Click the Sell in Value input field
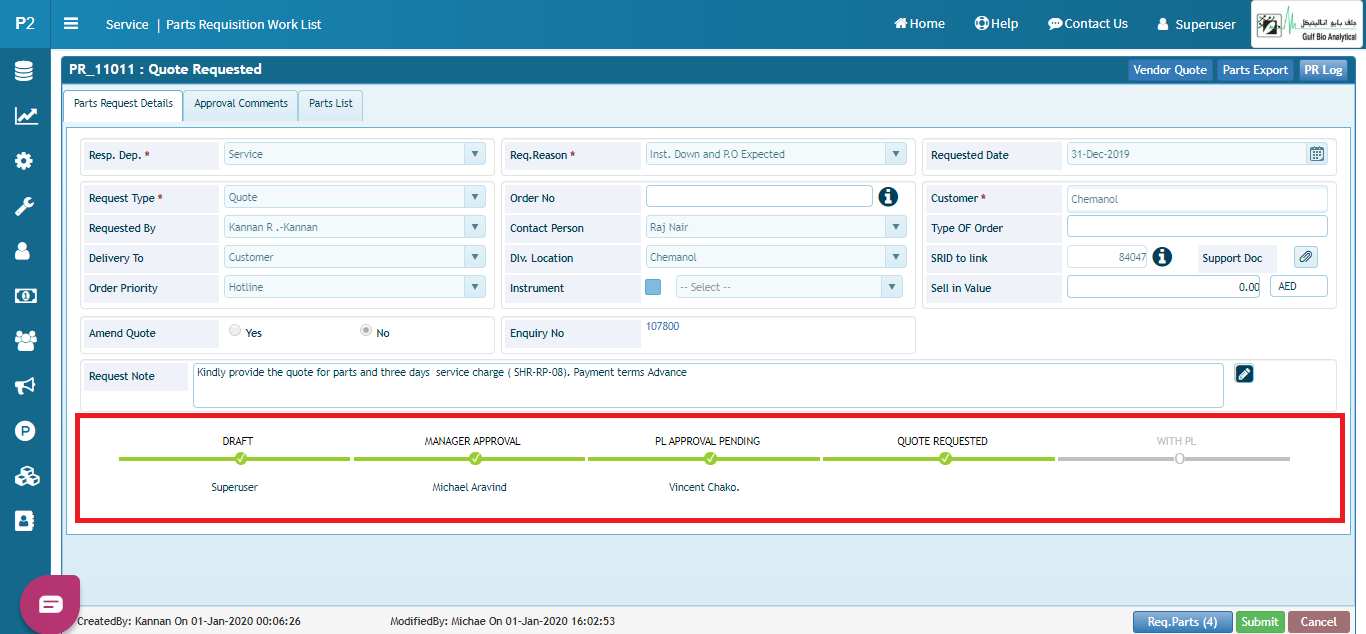 pyautogui.click(x=1165, y=286)
